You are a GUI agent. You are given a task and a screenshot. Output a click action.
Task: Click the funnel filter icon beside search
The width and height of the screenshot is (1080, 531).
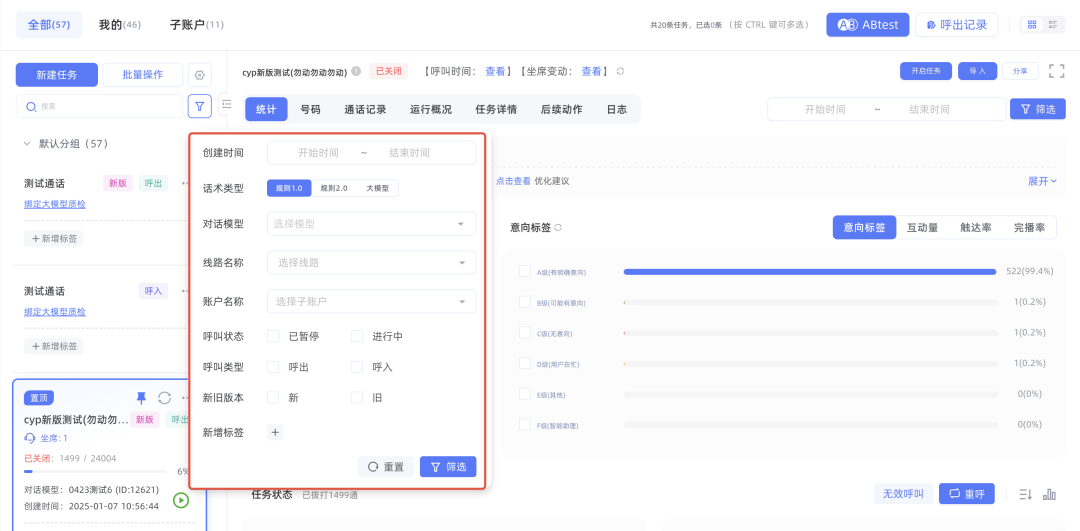199,105
